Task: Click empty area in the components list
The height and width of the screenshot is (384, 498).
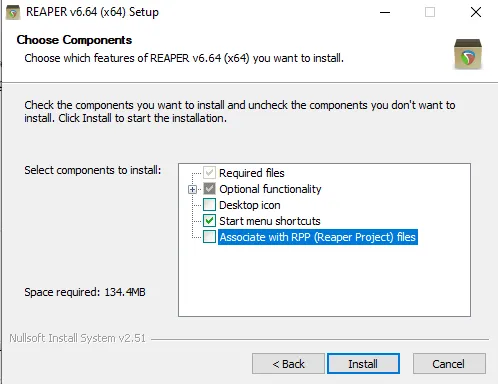Action: click(x=324, y=280)
